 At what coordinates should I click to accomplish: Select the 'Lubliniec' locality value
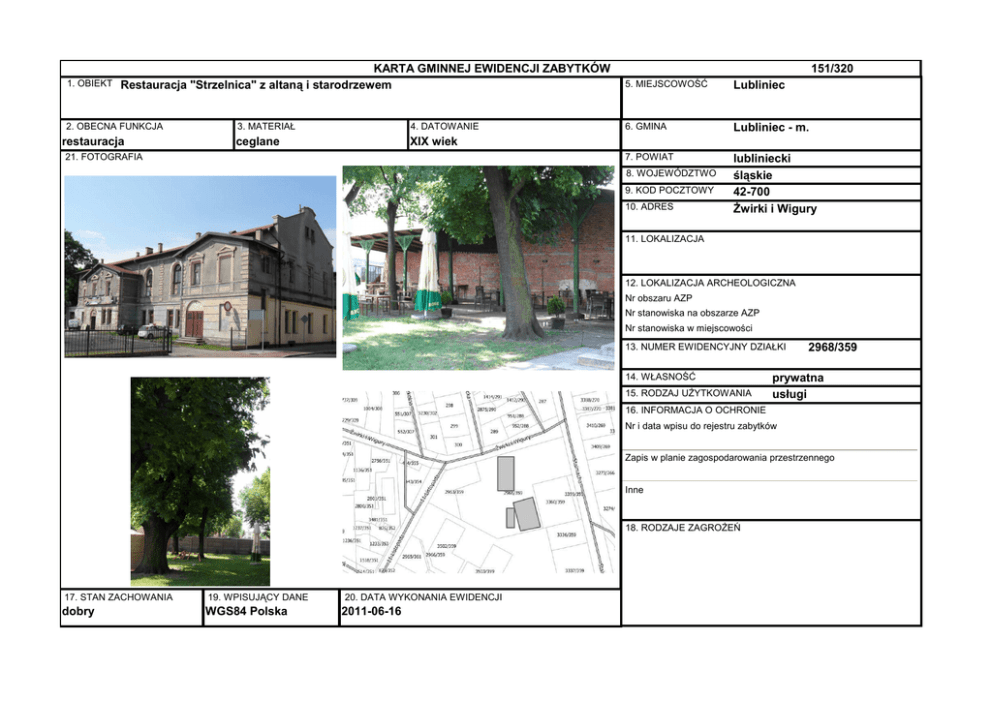(759, 85)
